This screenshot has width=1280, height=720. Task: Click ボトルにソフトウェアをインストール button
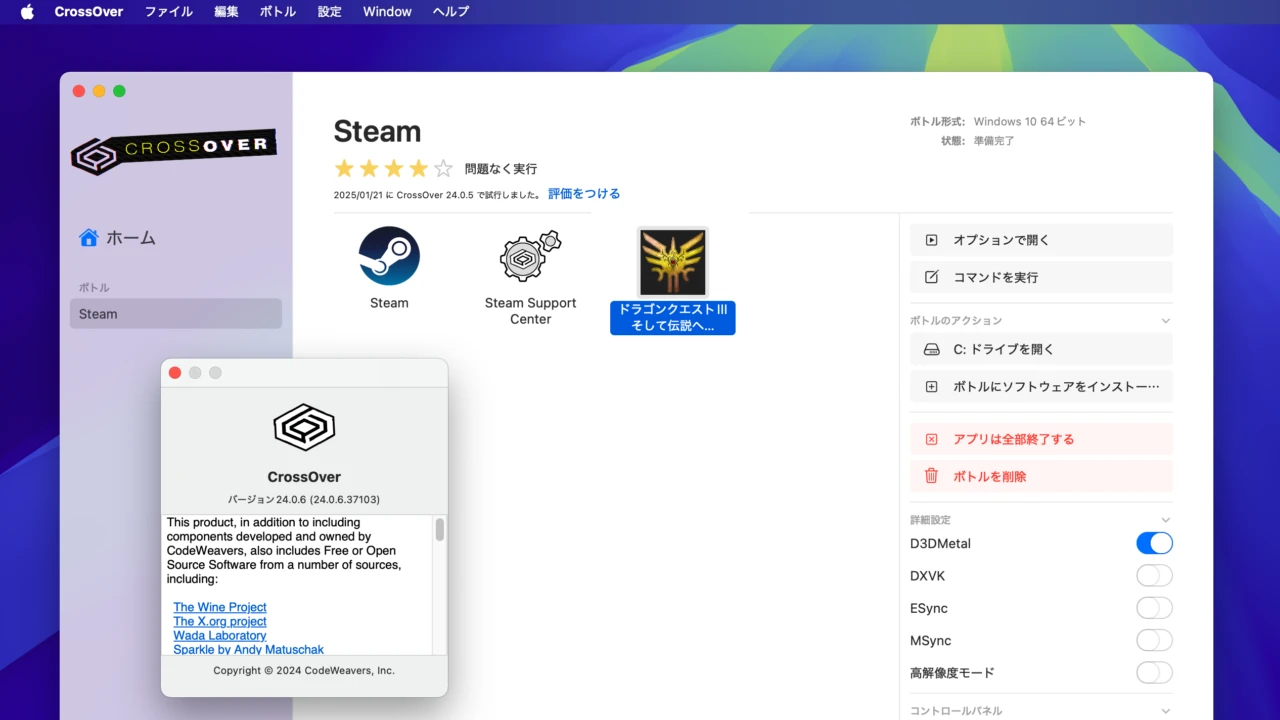click(x=1041, y=386)
